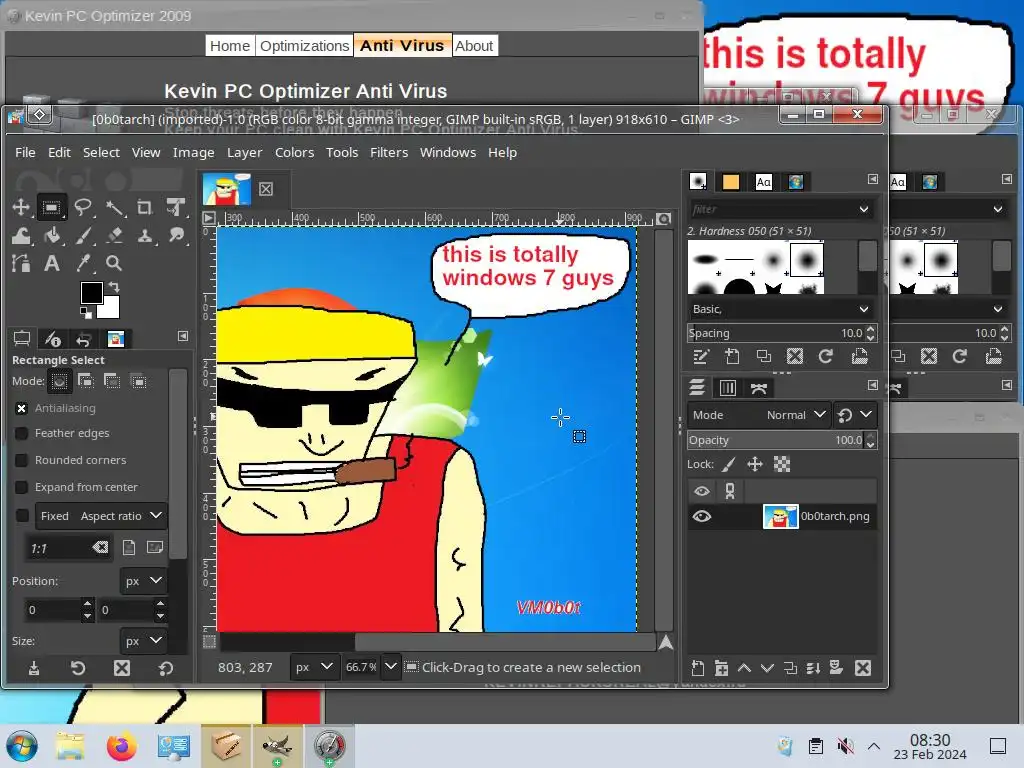Select the Bucket Fill tool

point(52,235)
